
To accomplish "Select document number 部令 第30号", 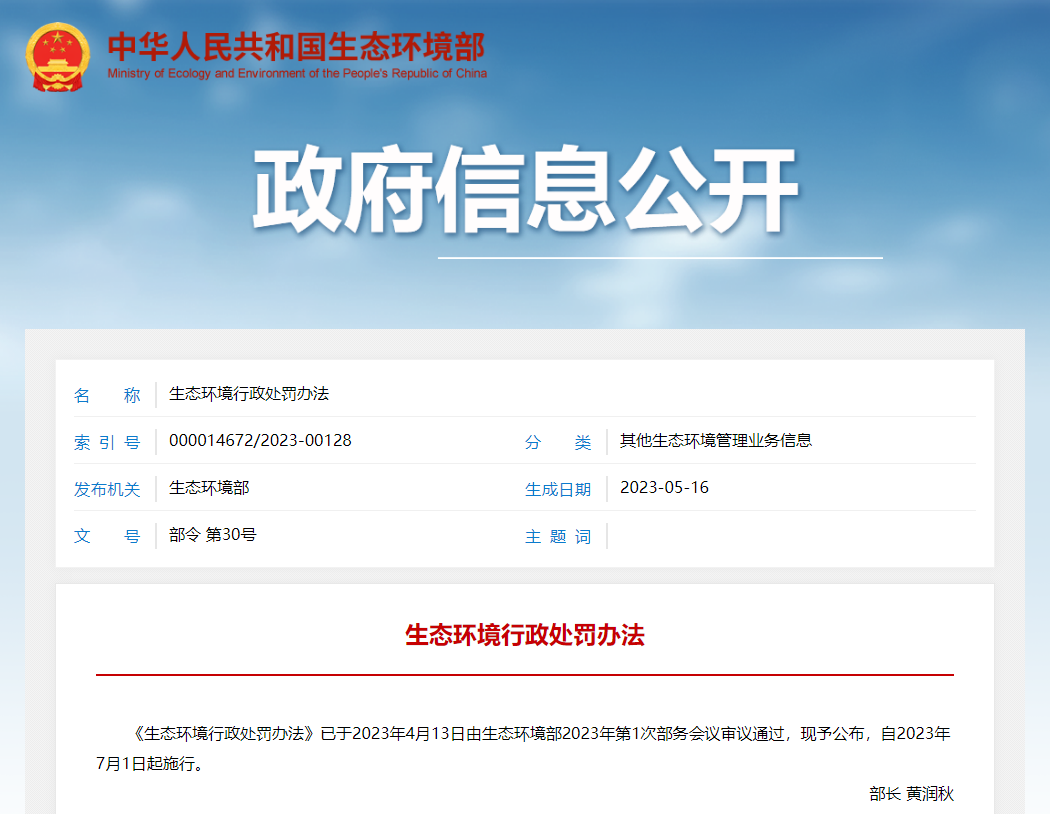I will coord(212,535).
